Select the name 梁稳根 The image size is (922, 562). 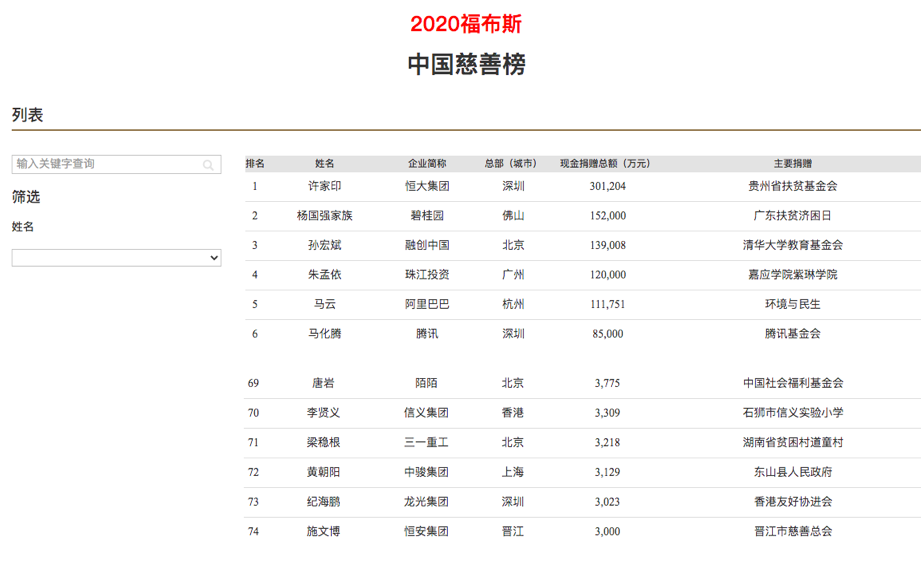pos(323,442)
